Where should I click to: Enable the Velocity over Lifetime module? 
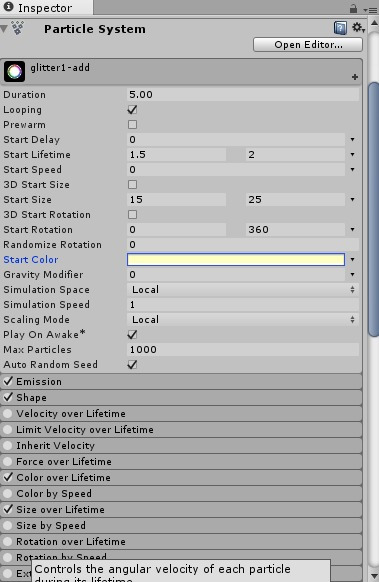pos(7,413)
